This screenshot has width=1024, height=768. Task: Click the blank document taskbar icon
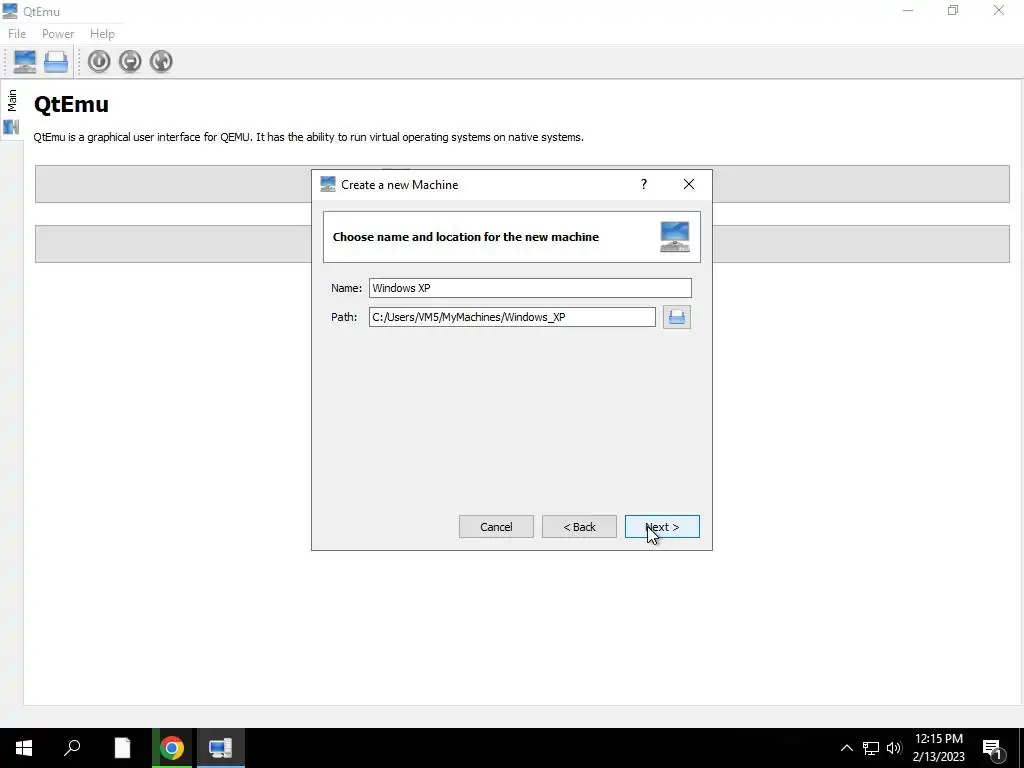coord(122,748)
